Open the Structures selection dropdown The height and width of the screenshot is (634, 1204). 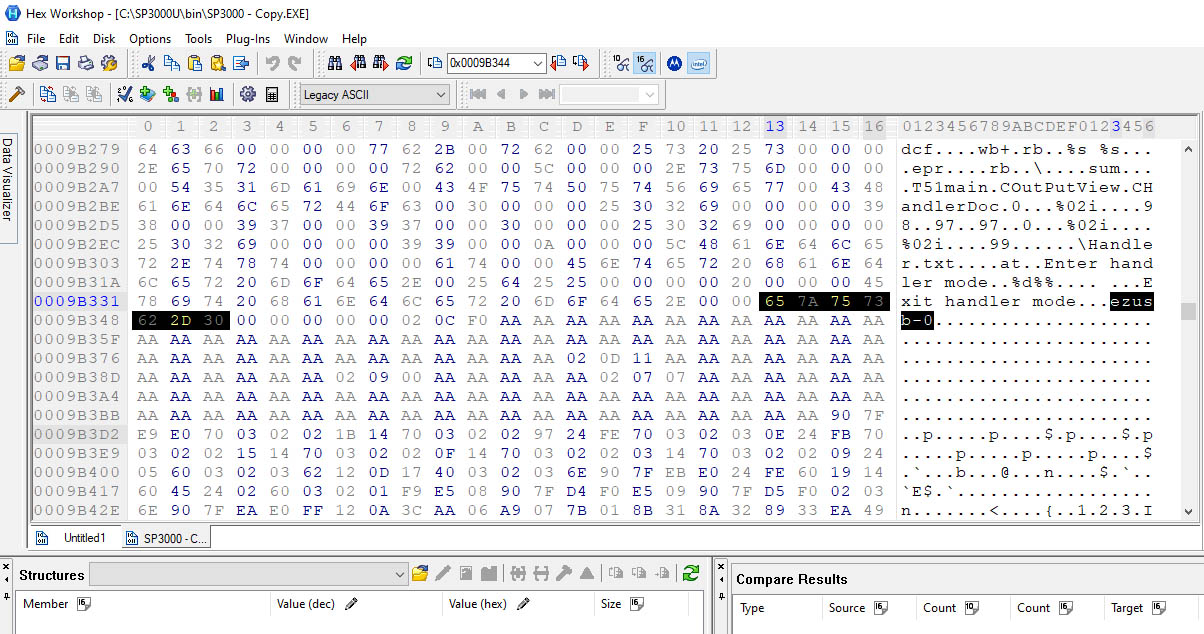click(x=248, y=573)
